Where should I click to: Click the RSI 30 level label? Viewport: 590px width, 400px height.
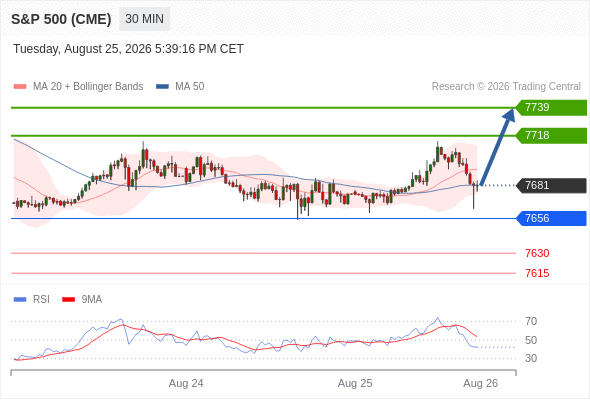coord(531,358)
